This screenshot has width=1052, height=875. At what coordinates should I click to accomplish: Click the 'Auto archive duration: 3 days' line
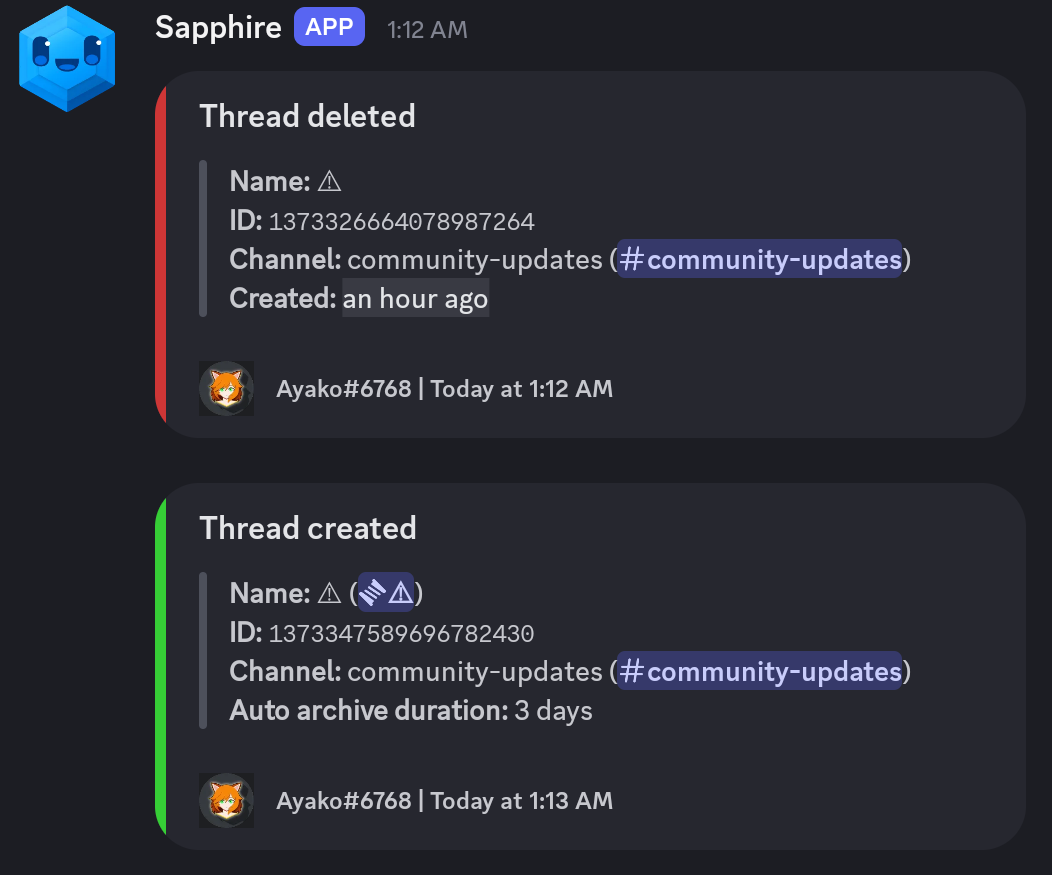click(x=411, y=711)
